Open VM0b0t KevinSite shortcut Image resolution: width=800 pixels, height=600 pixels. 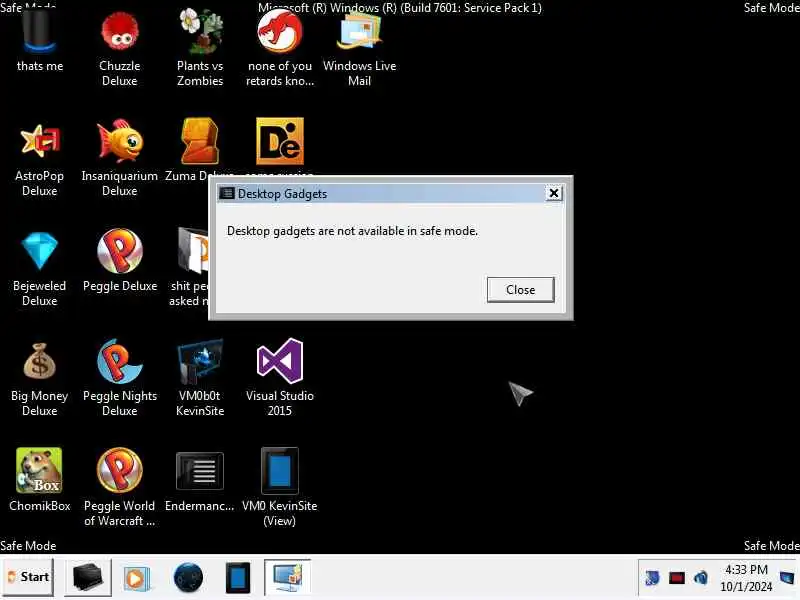pyautogui.click(x=200, y=361)
